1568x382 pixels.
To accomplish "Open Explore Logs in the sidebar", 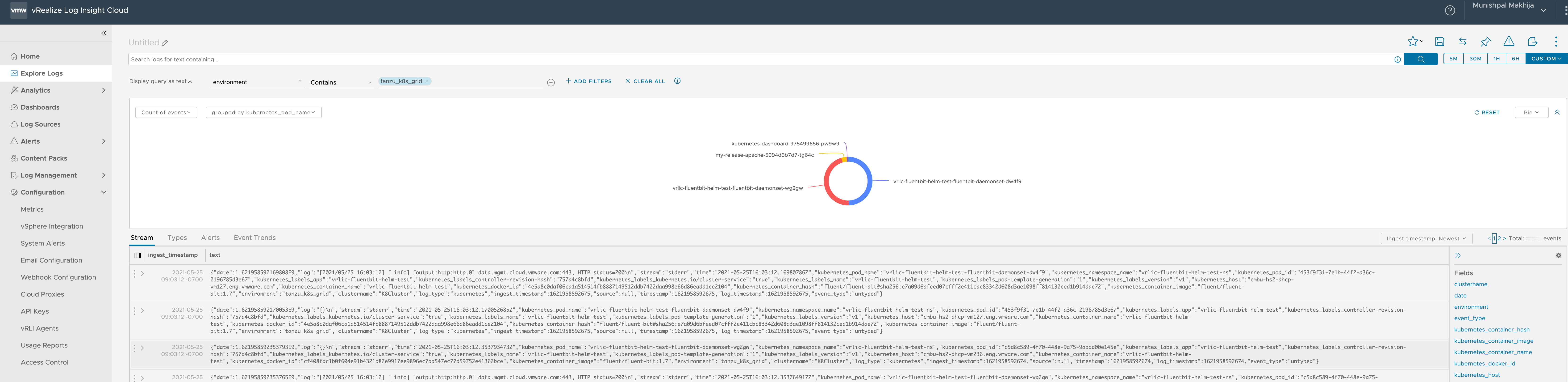I will point(56,73).
